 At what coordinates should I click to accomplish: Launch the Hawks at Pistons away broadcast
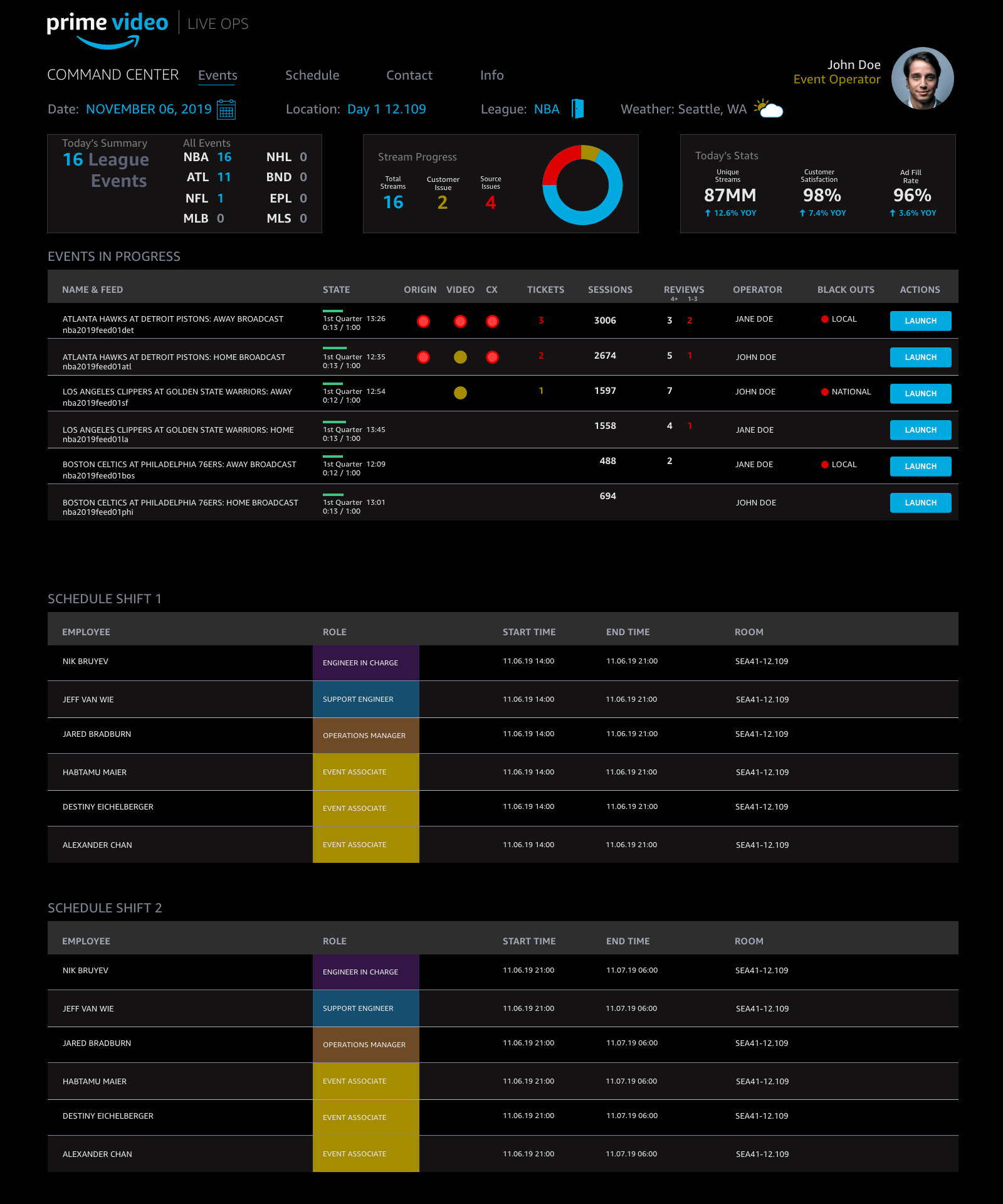[920, 321]
